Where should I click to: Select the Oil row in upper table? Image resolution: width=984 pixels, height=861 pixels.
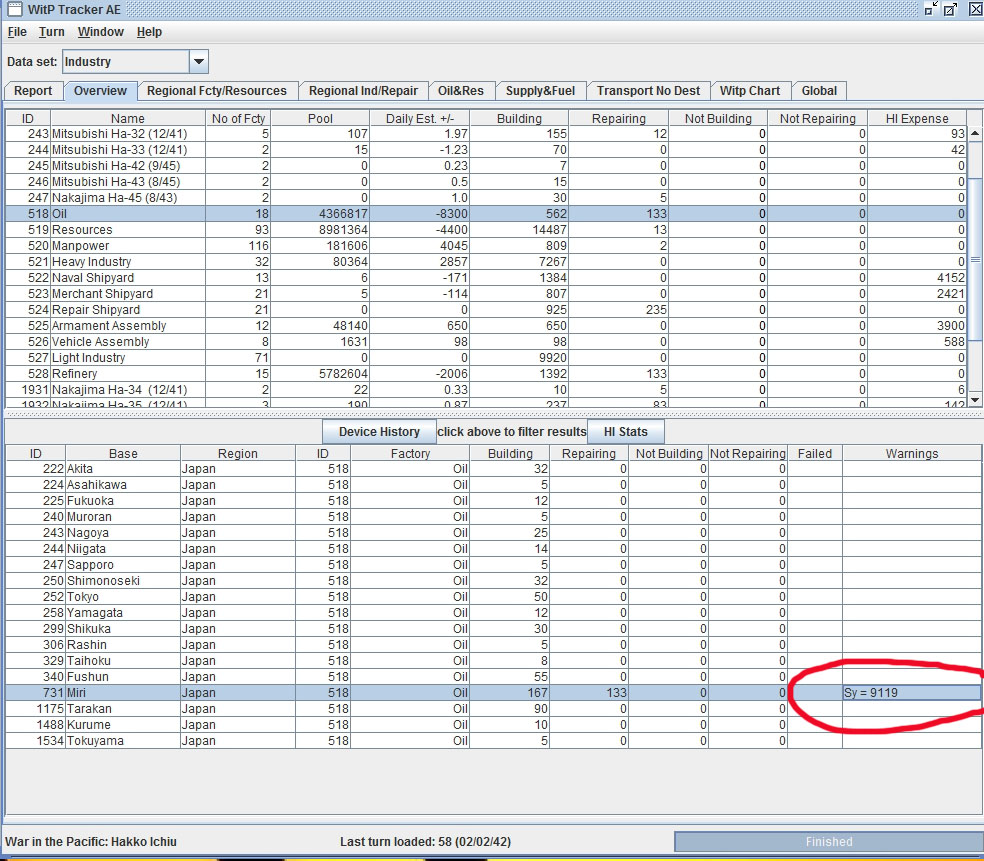[x=486, y=213]
